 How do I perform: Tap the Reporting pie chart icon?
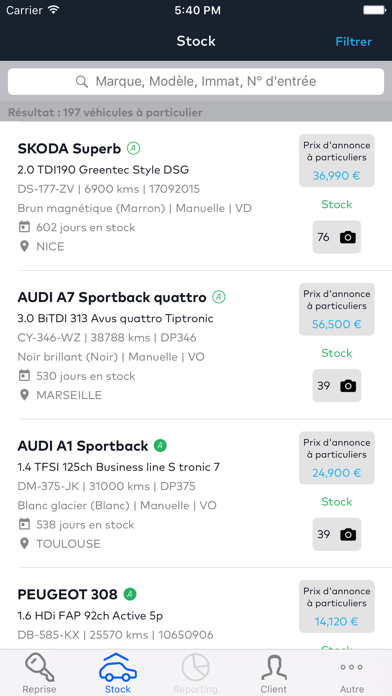click(195, 667)
